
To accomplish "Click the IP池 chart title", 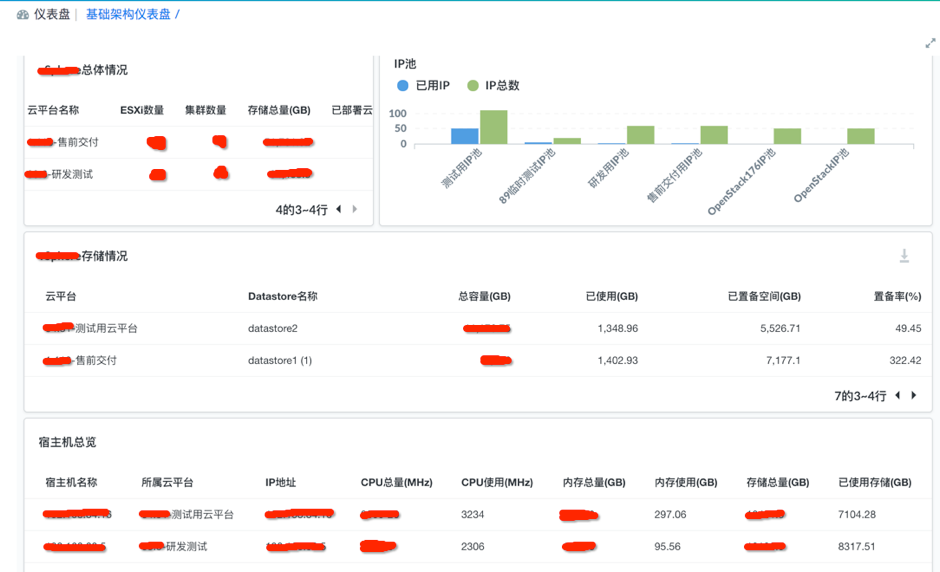I will [405, 64].
